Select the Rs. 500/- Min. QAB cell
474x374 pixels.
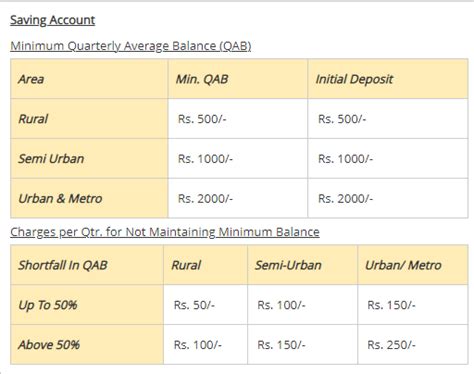tap(238, 119)
